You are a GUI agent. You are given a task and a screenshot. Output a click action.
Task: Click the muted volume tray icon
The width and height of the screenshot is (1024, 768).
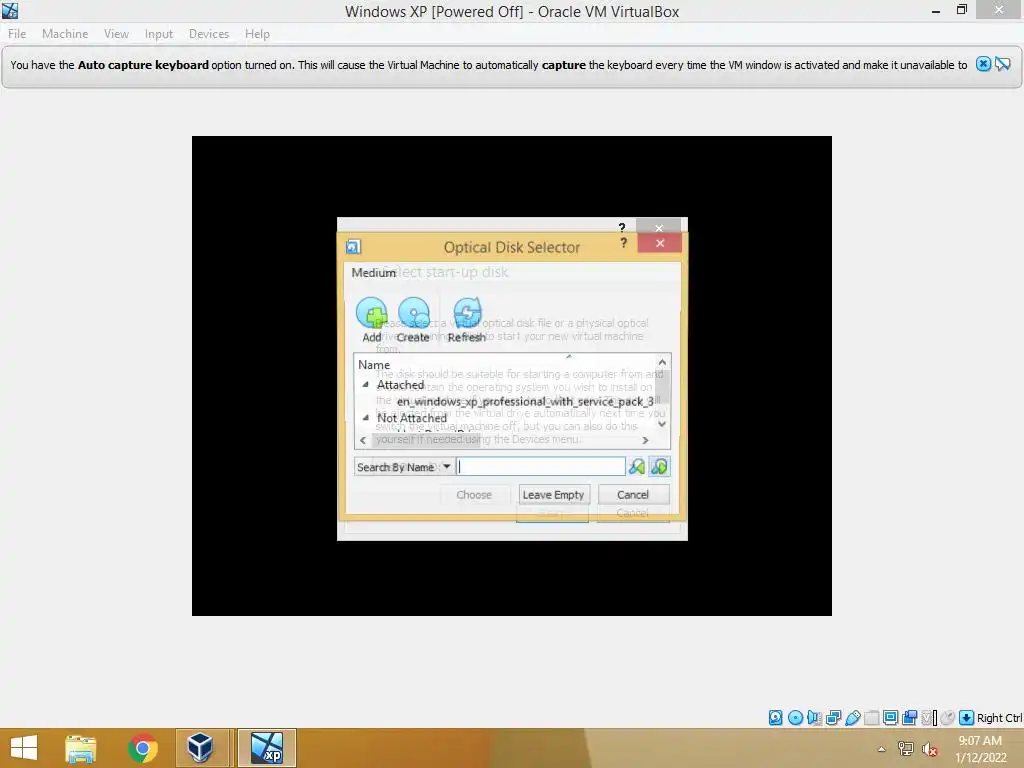[x=929, y=749]
